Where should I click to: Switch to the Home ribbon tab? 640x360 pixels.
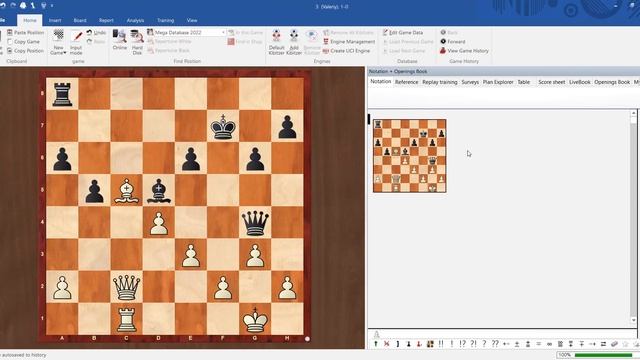[x=29, y=20]
